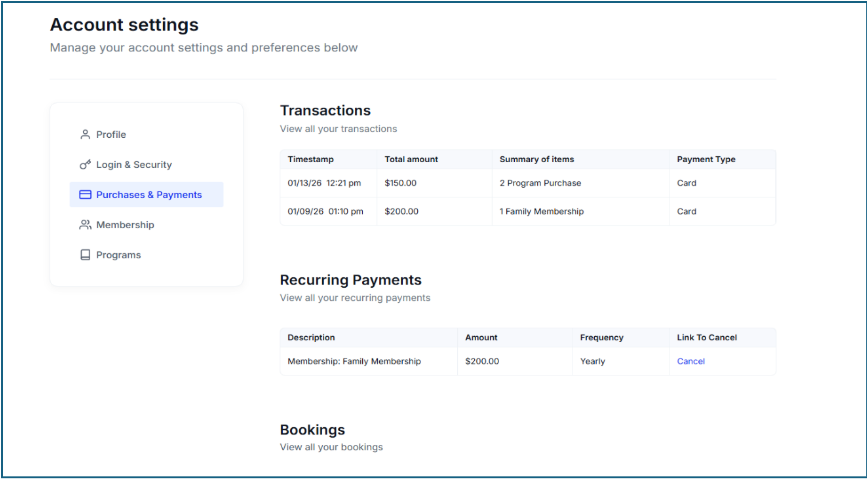Click the Link To Cancel column header
The width and height of the screenshot is (867, 480).
tap(707, 337)
